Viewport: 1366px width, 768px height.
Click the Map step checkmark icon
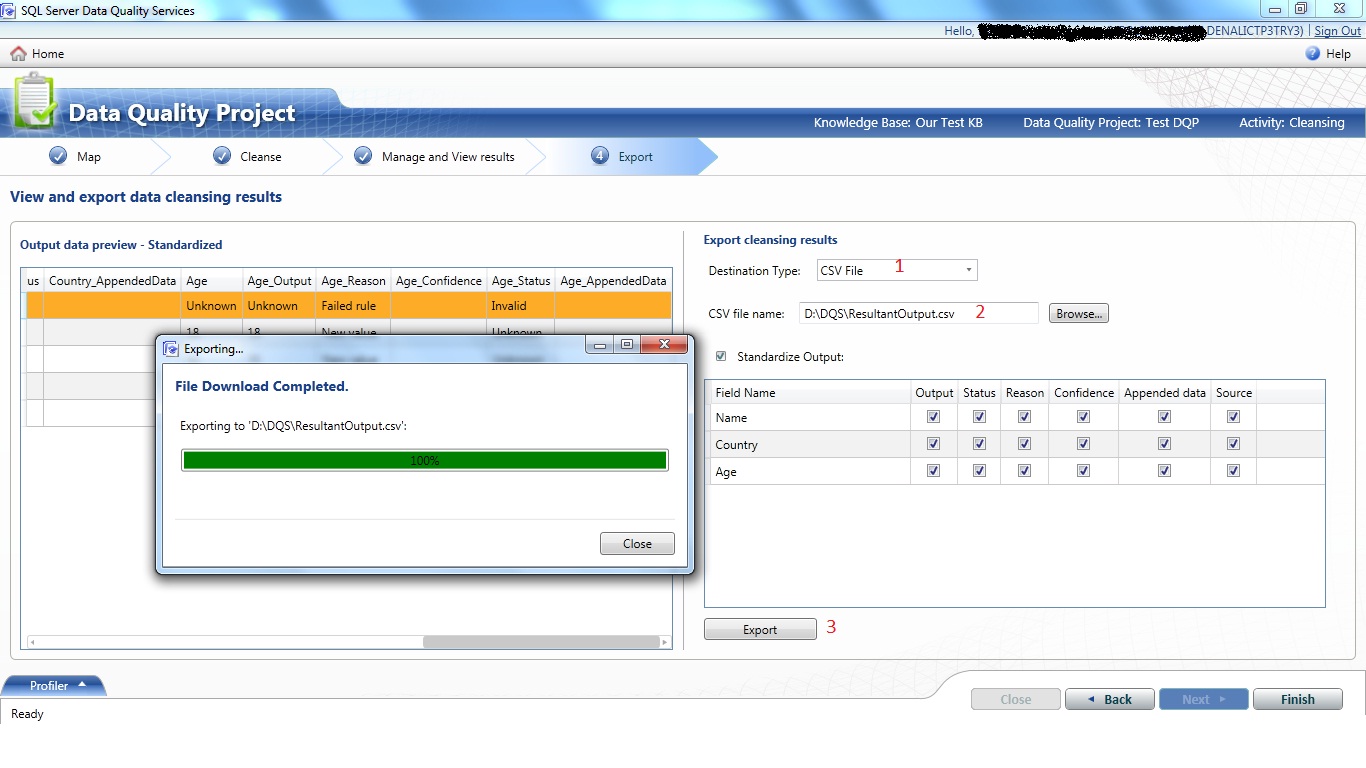58,156
